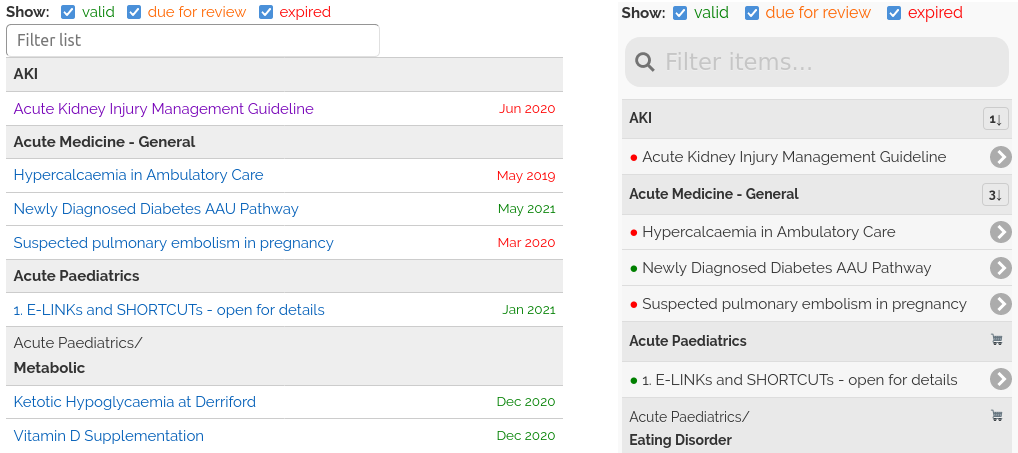This screenshot has height=453, width=1018.
Task: Click the arrow icon on Hypercalcaemia in Ambulatory Care row
Action: 1000,232
